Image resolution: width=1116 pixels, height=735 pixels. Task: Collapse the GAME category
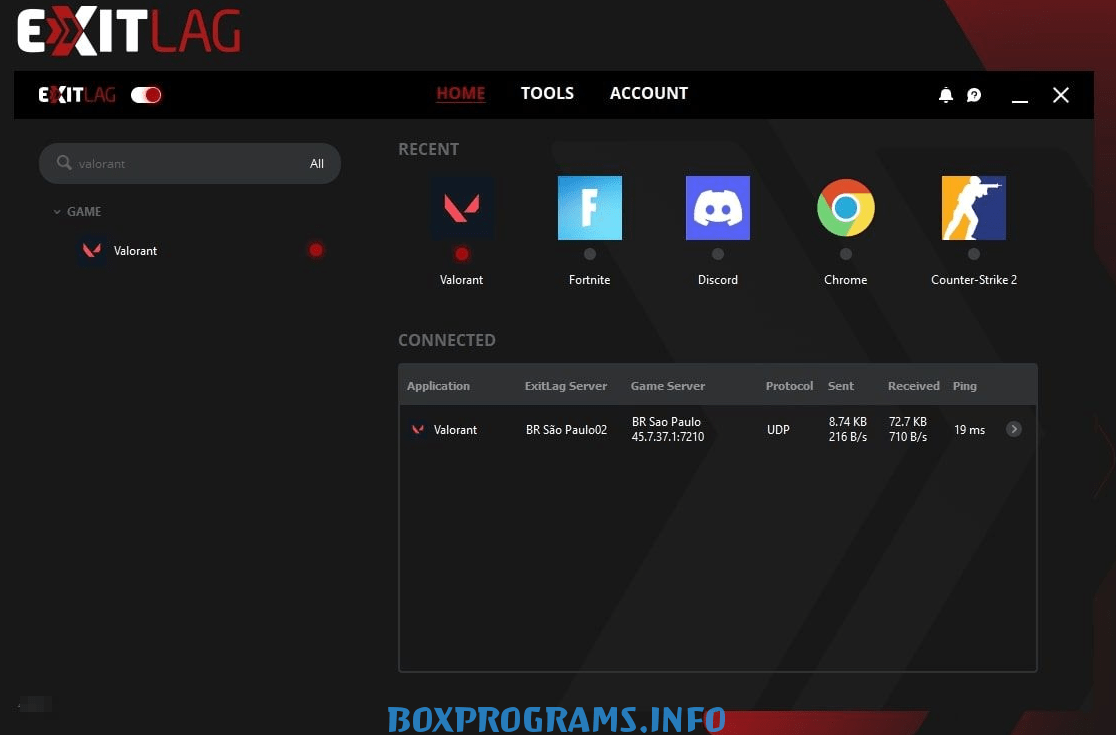tap(77, 211)
